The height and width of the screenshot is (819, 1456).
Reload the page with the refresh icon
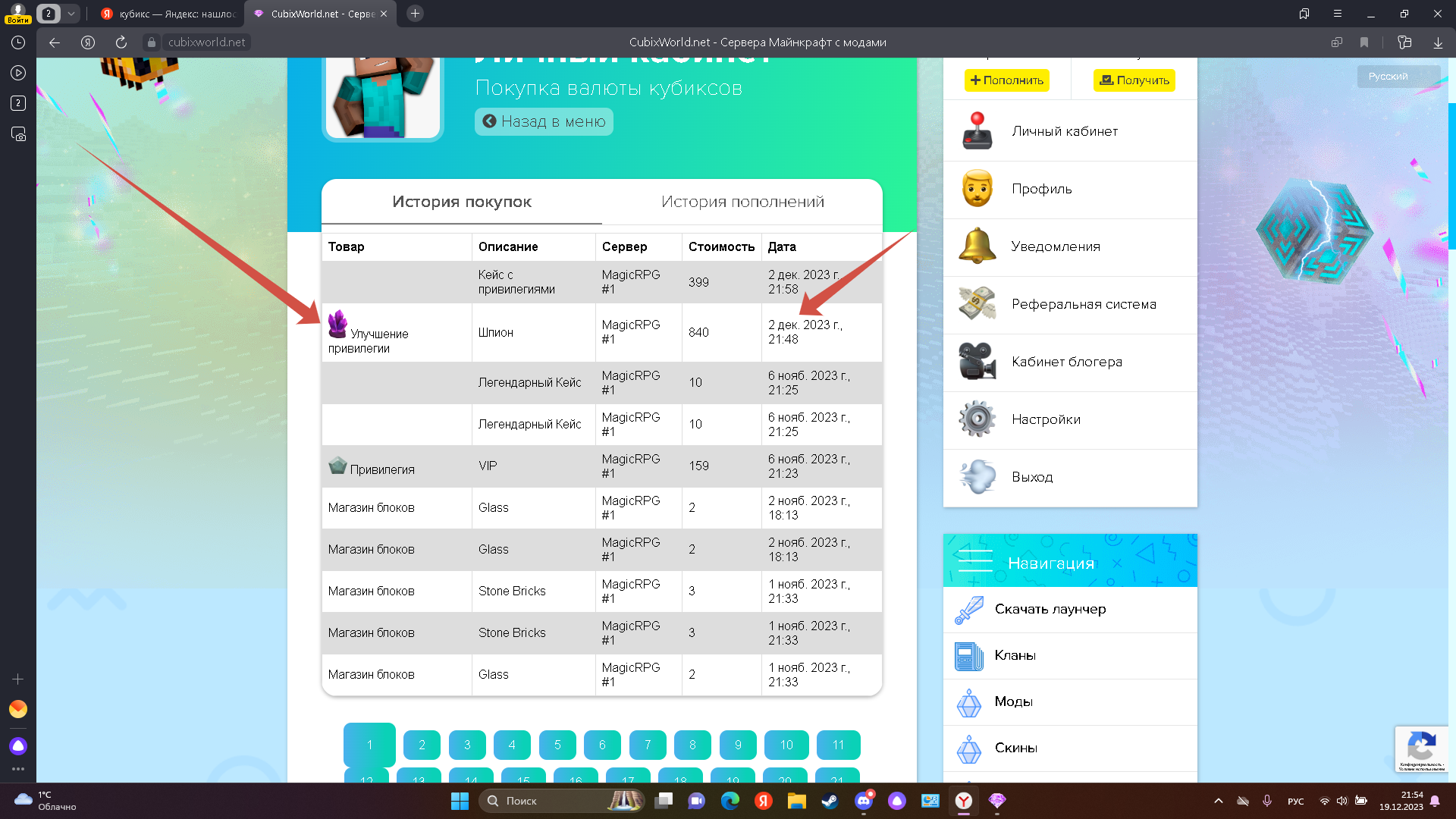pyautogui.click(x=121, y=42)
